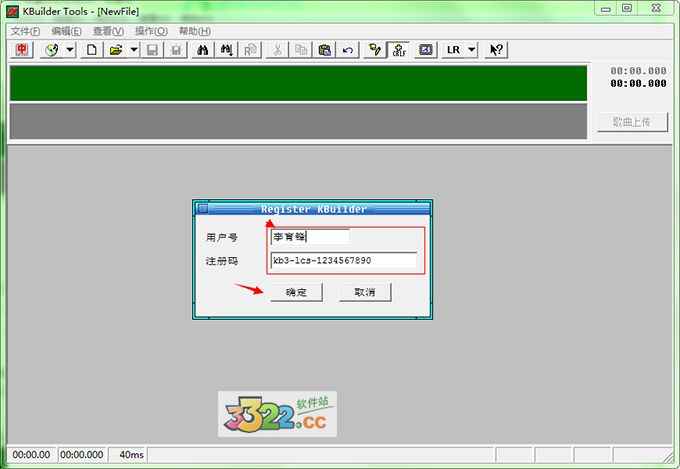Viewport: 680px width, 469px height.
Task: Click the 用户号 input field
Action: point(310,237)
